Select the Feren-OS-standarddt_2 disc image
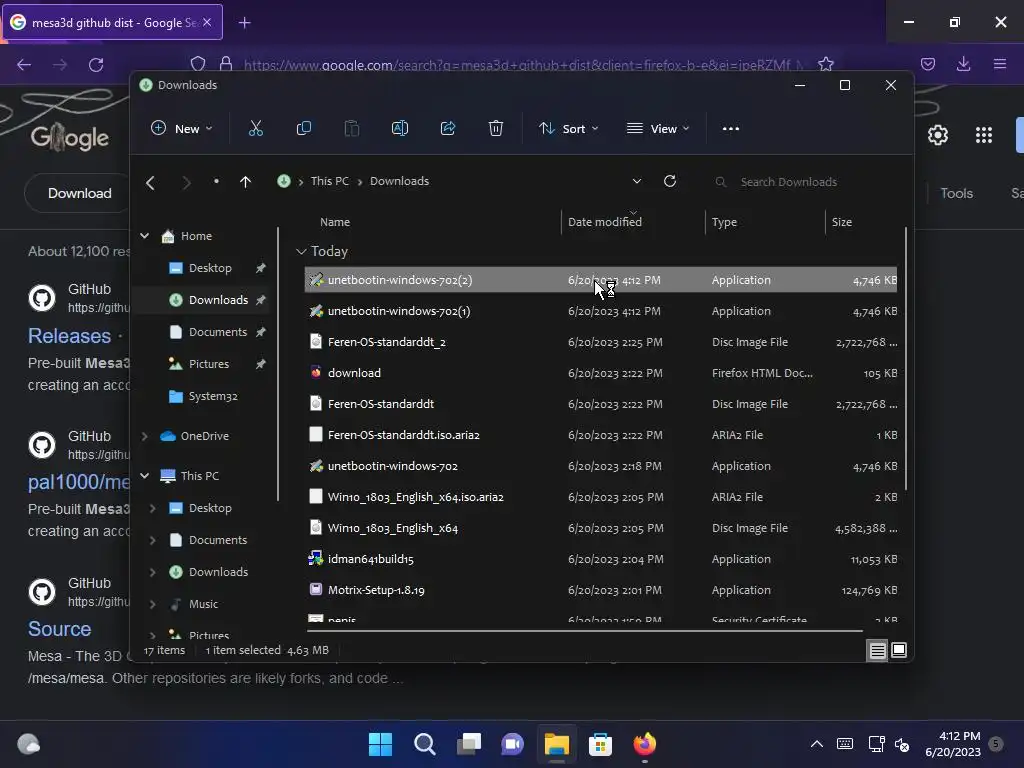The width and height of the screenshot is (1024, 768). pyautogui.click(x=601, y=342)
